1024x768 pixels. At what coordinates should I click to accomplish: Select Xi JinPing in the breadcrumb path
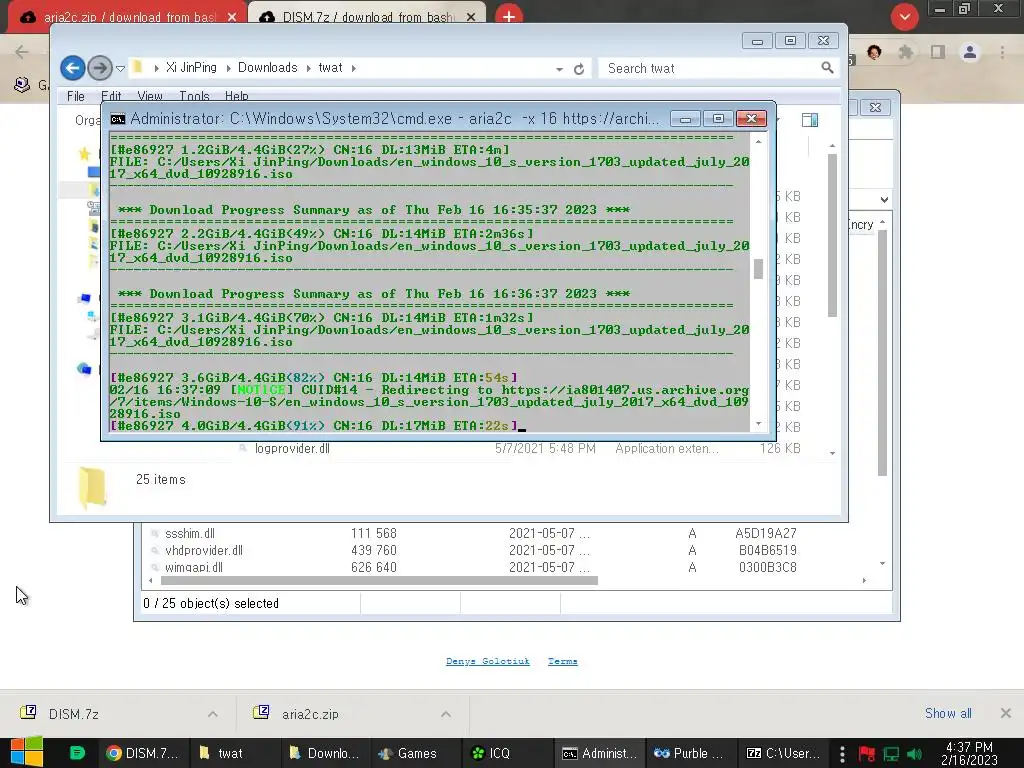pyautogui.click(x=191, y=67)
